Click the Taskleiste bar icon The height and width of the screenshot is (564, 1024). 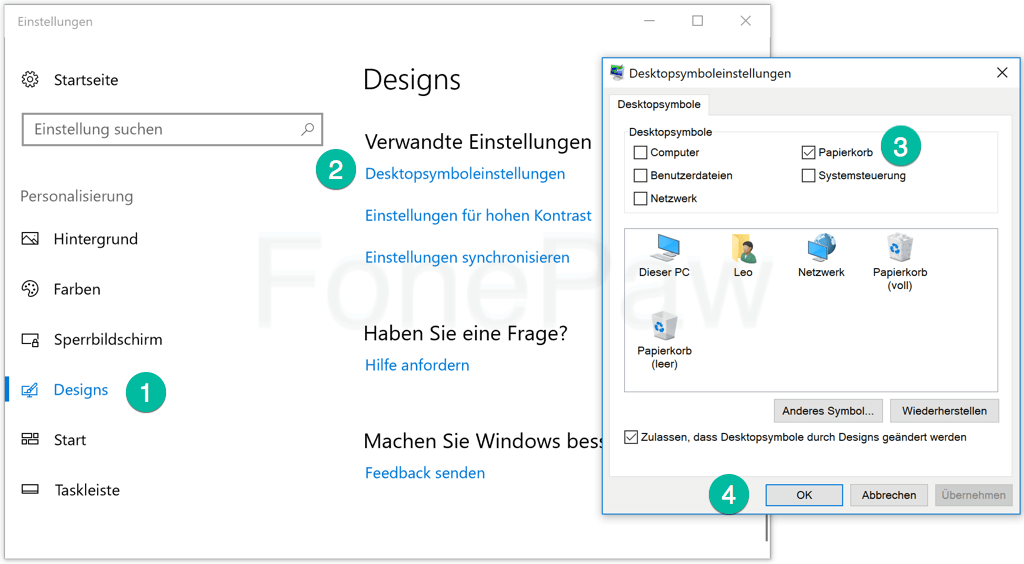pyautogui.click(x=30, y=490)
